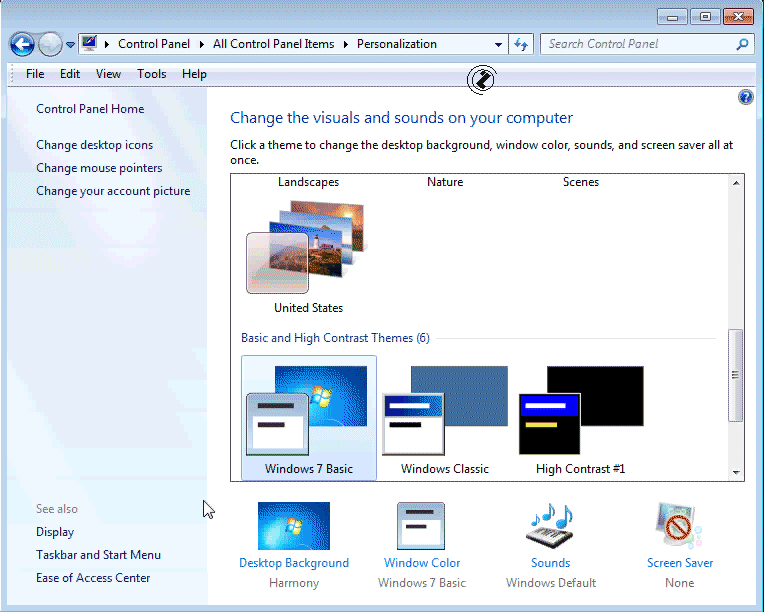Open the Tools menu
This screenshot has height=612, width=764.
coord(152,74)
